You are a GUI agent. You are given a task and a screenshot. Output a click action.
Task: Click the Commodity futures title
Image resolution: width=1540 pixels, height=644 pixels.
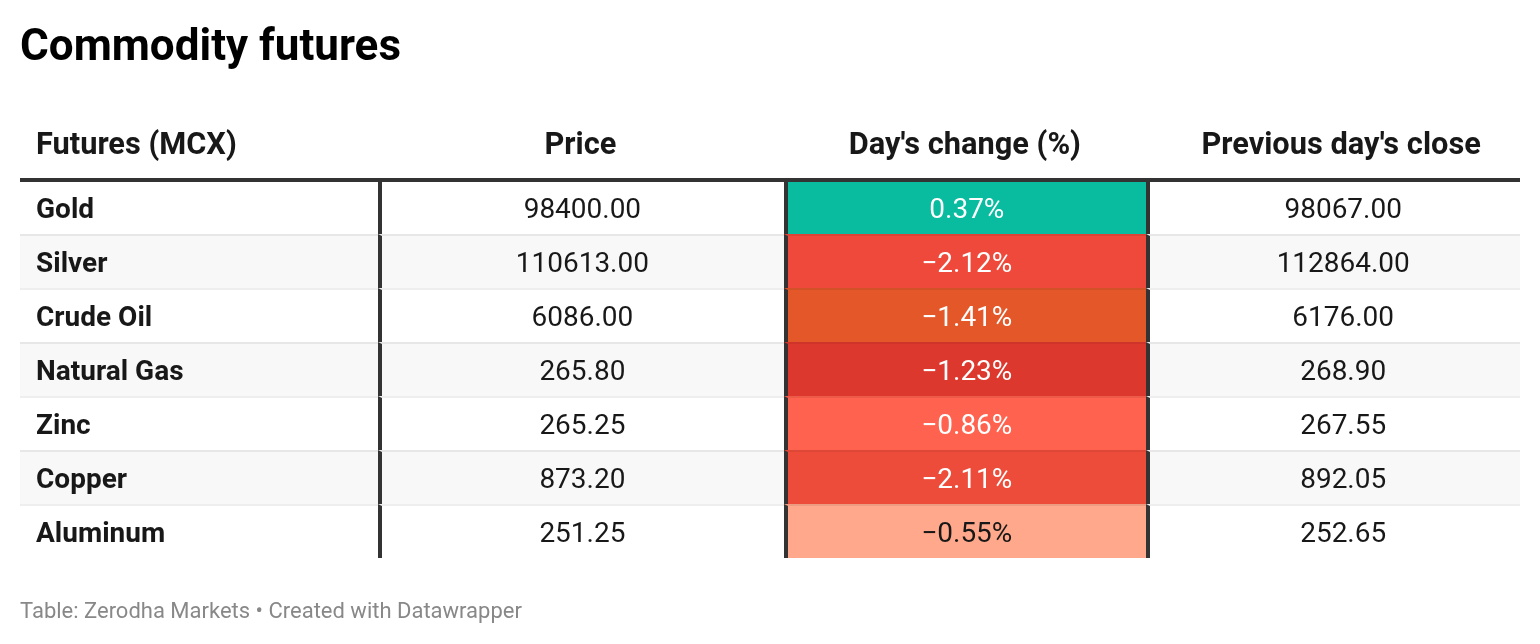click(x=210, y=46)
